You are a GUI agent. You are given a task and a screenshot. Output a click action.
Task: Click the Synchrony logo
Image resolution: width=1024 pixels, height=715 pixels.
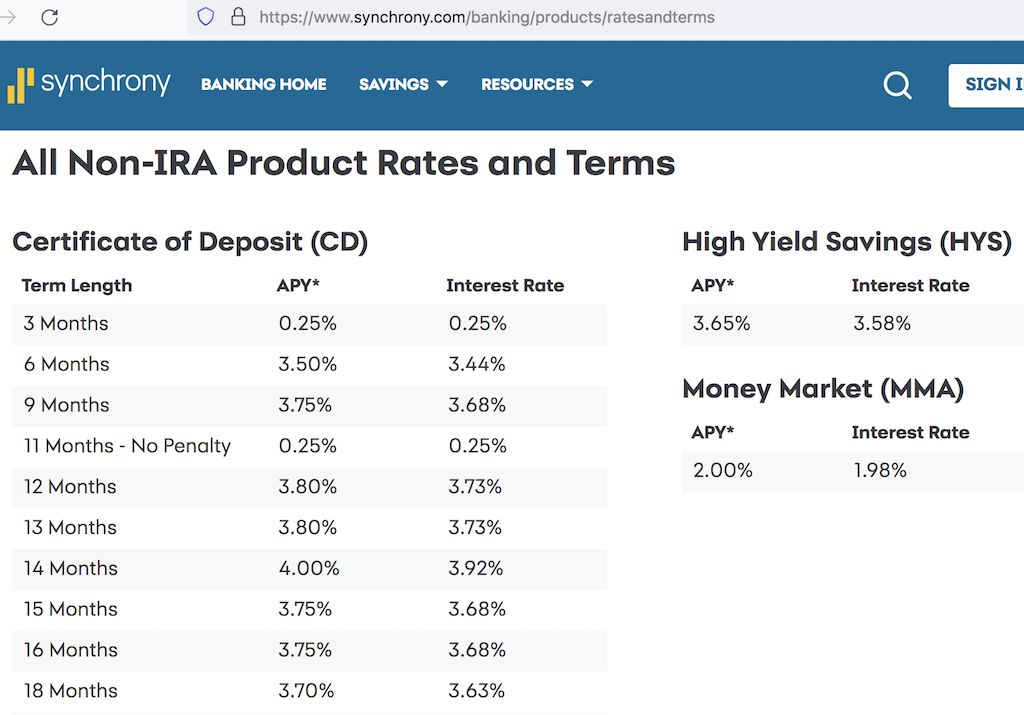(89, 84)
